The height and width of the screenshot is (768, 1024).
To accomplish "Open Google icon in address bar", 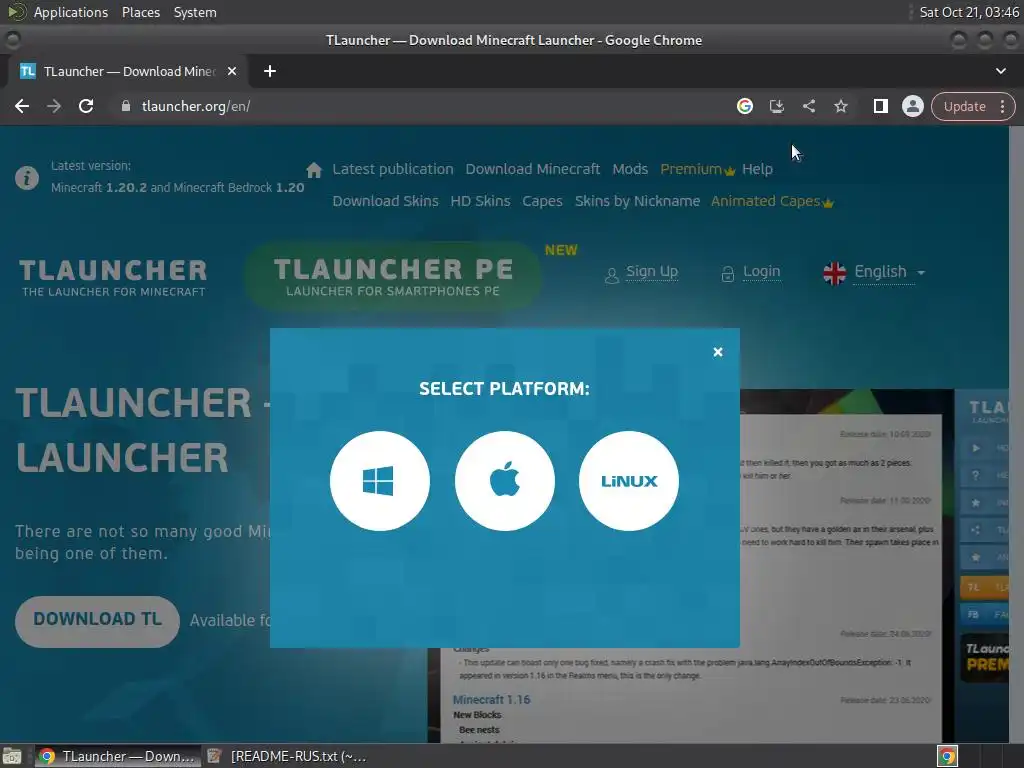I will pos(744,106).
